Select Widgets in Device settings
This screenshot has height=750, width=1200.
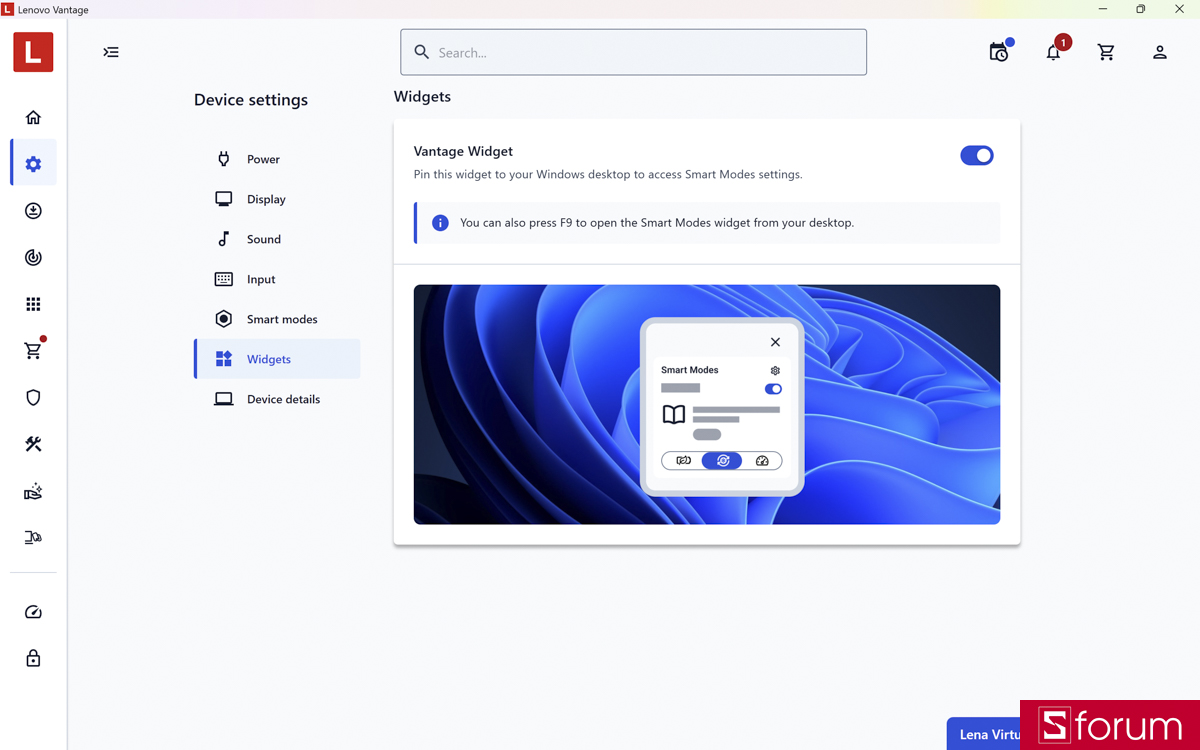point(277,359)
